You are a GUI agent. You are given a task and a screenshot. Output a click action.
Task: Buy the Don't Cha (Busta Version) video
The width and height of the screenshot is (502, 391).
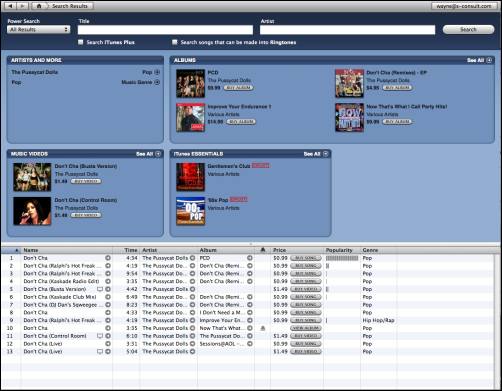coord(86,181)
